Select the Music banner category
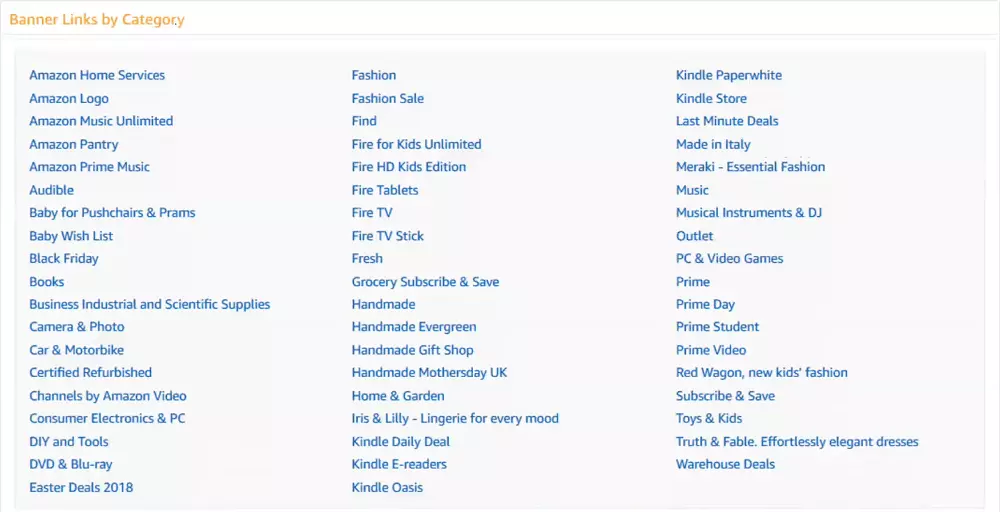The image size is (1000, 512). tap(692, 190)
